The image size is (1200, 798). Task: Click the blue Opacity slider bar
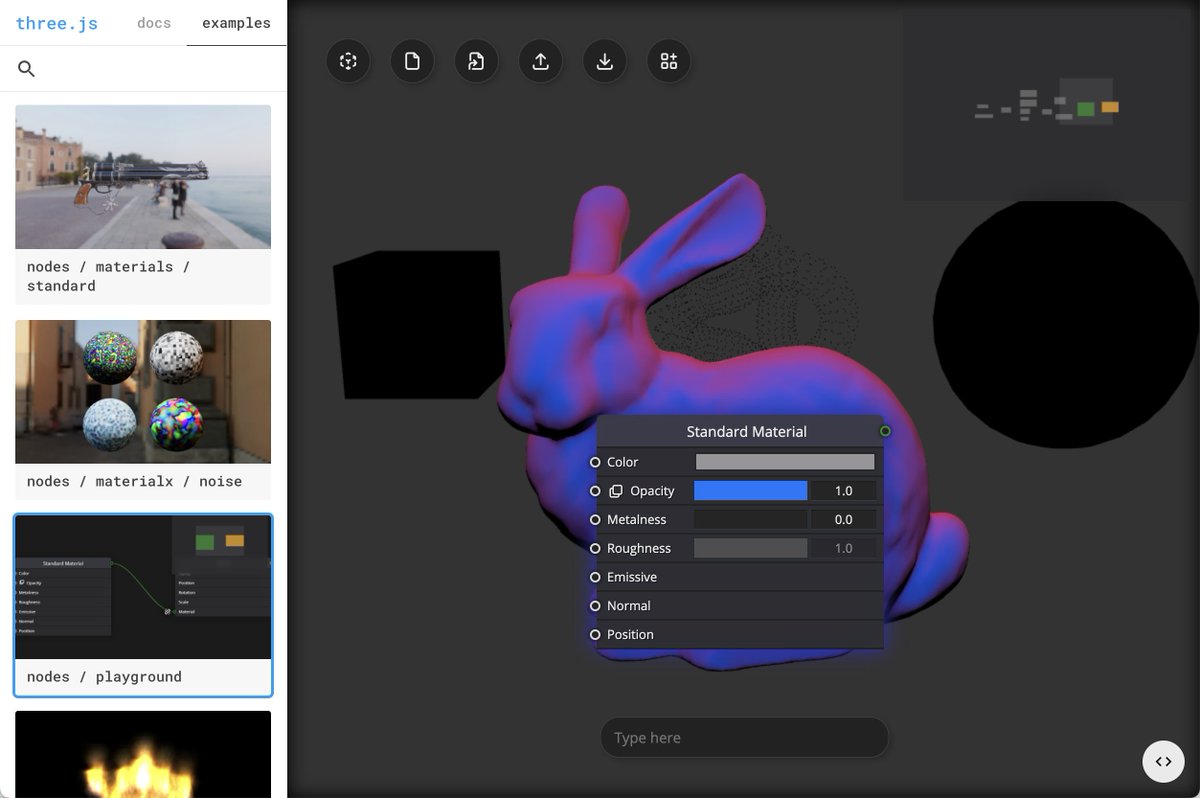(750, 491)
